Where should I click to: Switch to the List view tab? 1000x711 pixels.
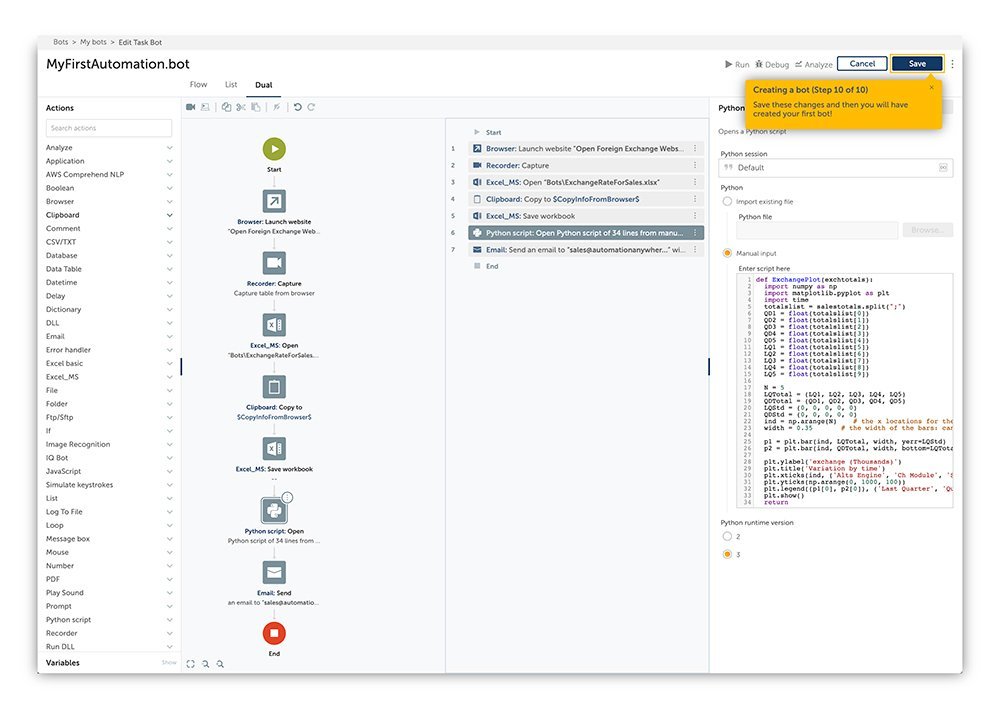click(x=231, y=84)
